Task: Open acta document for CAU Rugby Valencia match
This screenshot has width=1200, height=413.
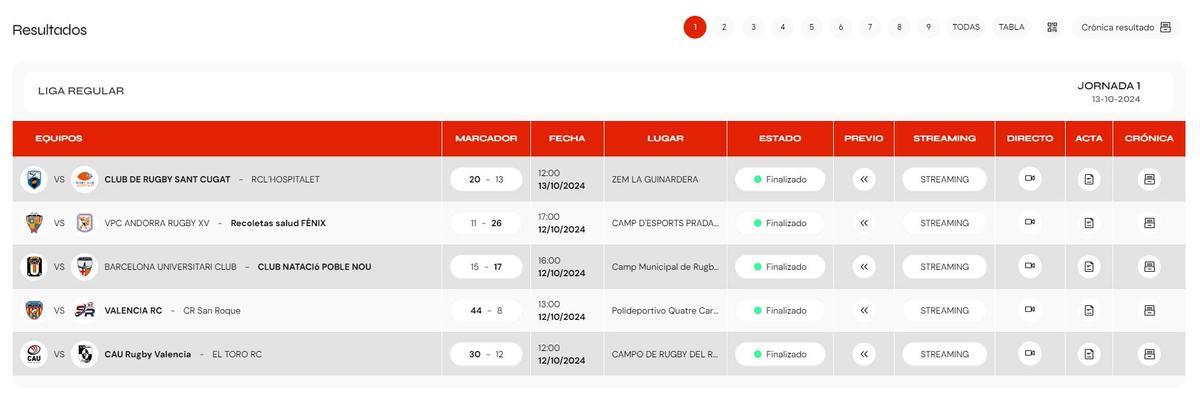Action: coord(1089,354)
